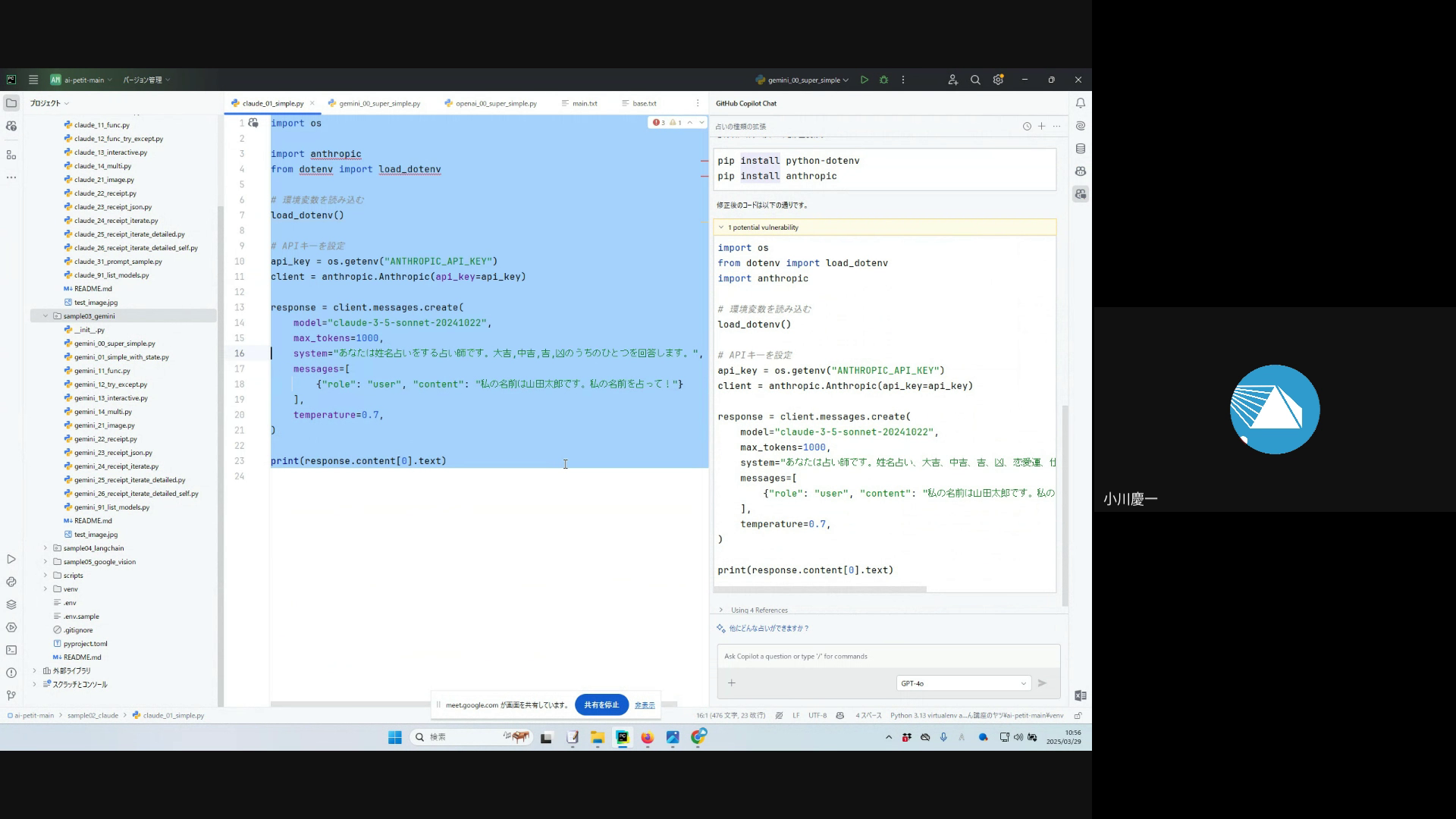Screen dimensions: 1456x819
Task: Open Python Packages layers icon
Action: tap(11, 604)
